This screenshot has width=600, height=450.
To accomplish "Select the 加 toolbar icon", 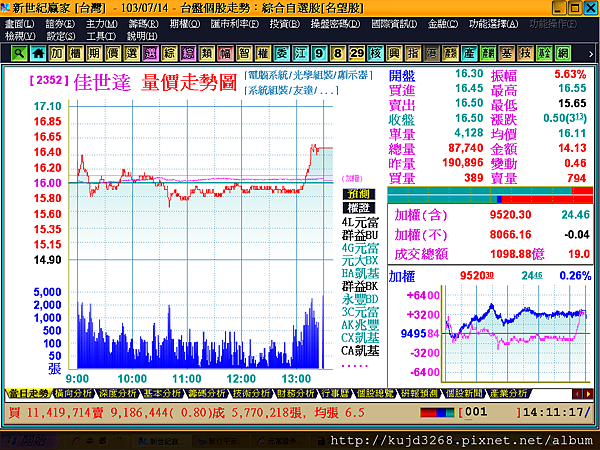I will pyautogui.click(x=57, y=53).
